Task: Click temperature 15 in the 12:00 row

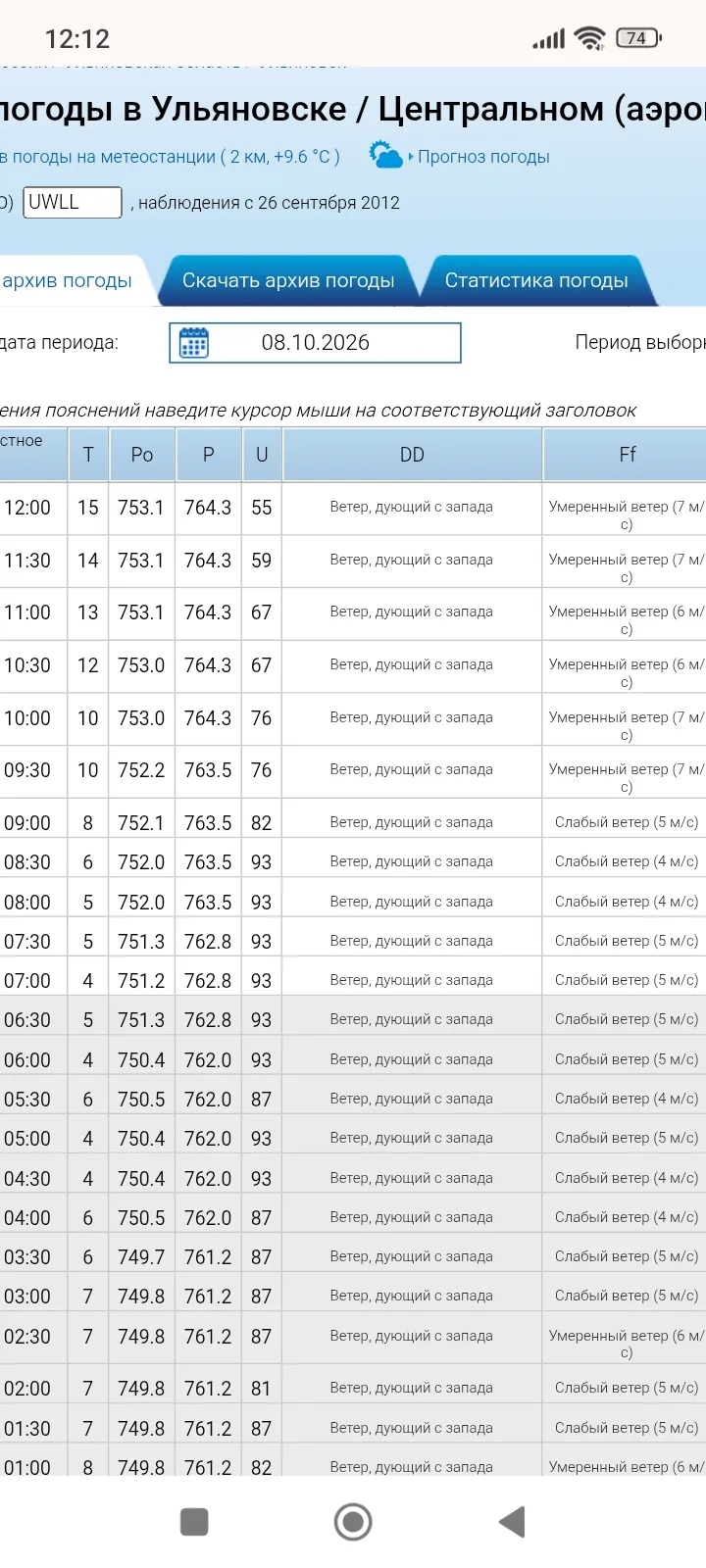Action: point(88,508)
